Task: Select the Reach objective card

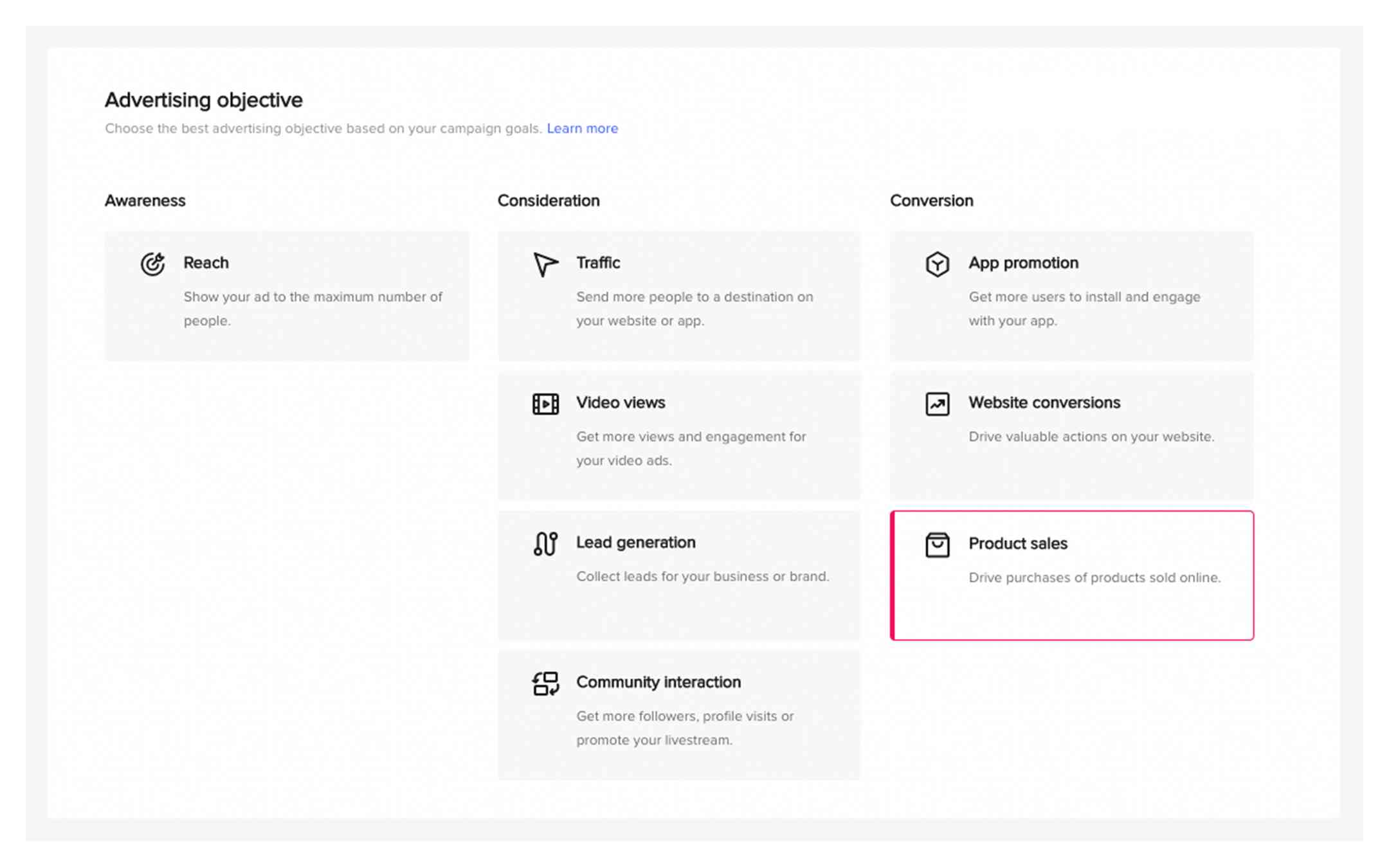Action: (287, 296)
